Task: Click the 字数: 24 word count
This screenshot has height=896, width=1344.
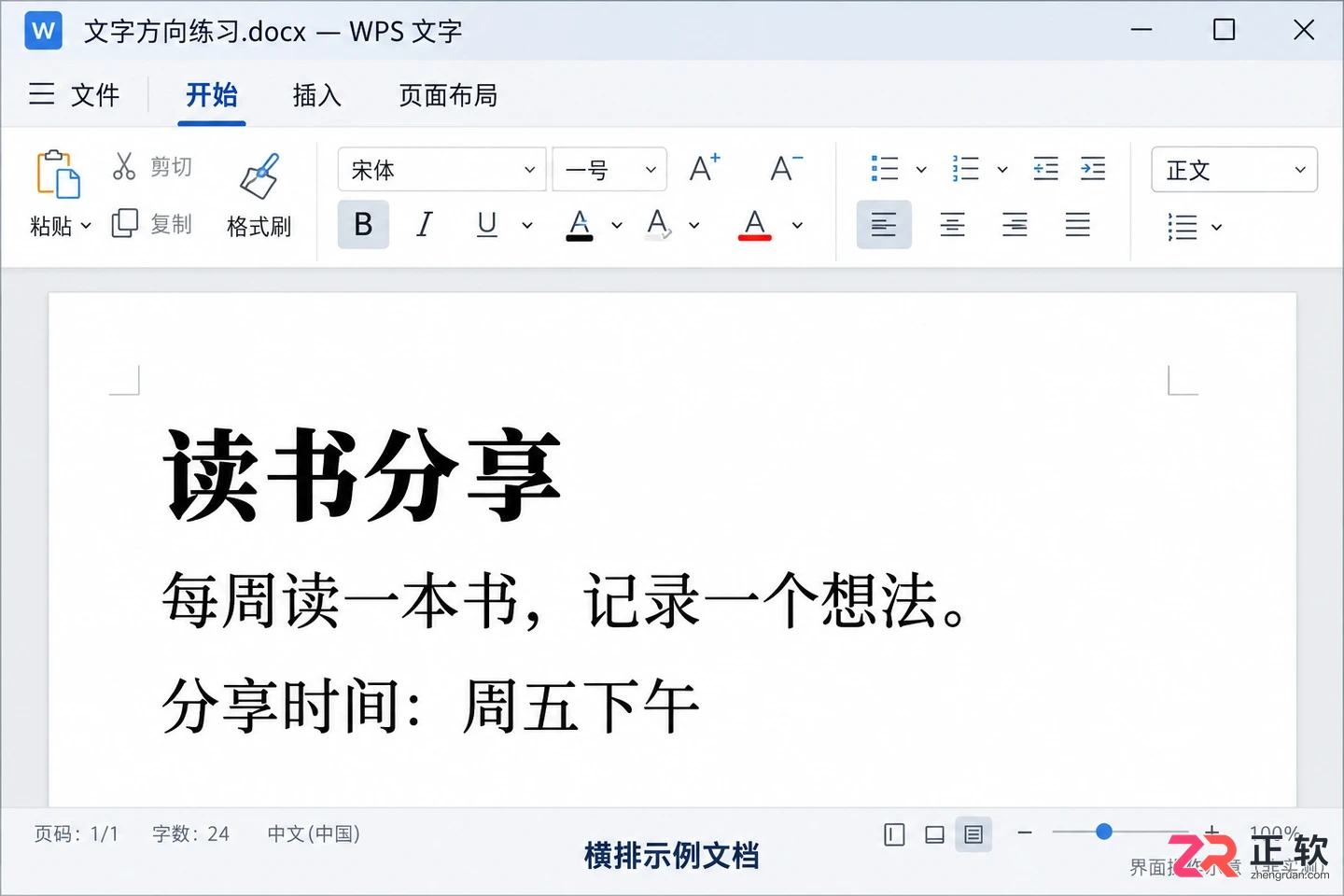Action: click(x=191, y=833)
